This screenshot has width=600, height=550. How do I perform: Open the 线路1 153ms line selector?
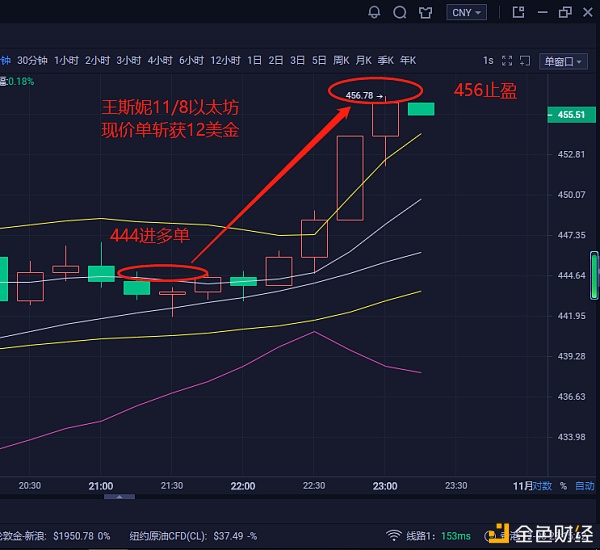click(x=438, y=536)
